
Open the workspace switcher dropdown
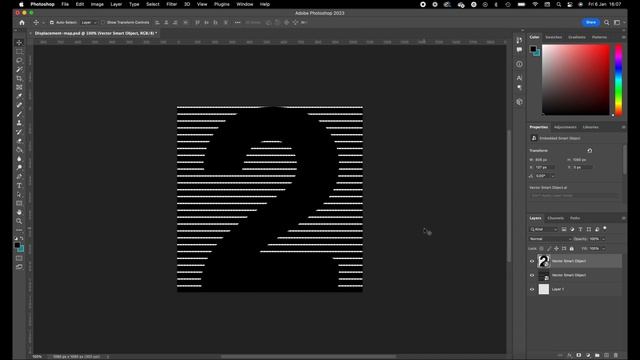[x=619, y=22]
